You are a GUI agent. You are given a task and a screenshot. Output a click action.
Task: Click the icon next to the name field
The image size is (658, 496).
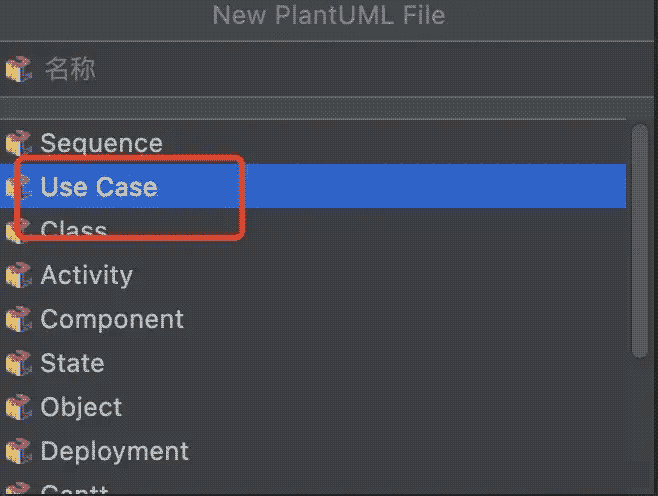pyautogui.click(x=19, y=70)
